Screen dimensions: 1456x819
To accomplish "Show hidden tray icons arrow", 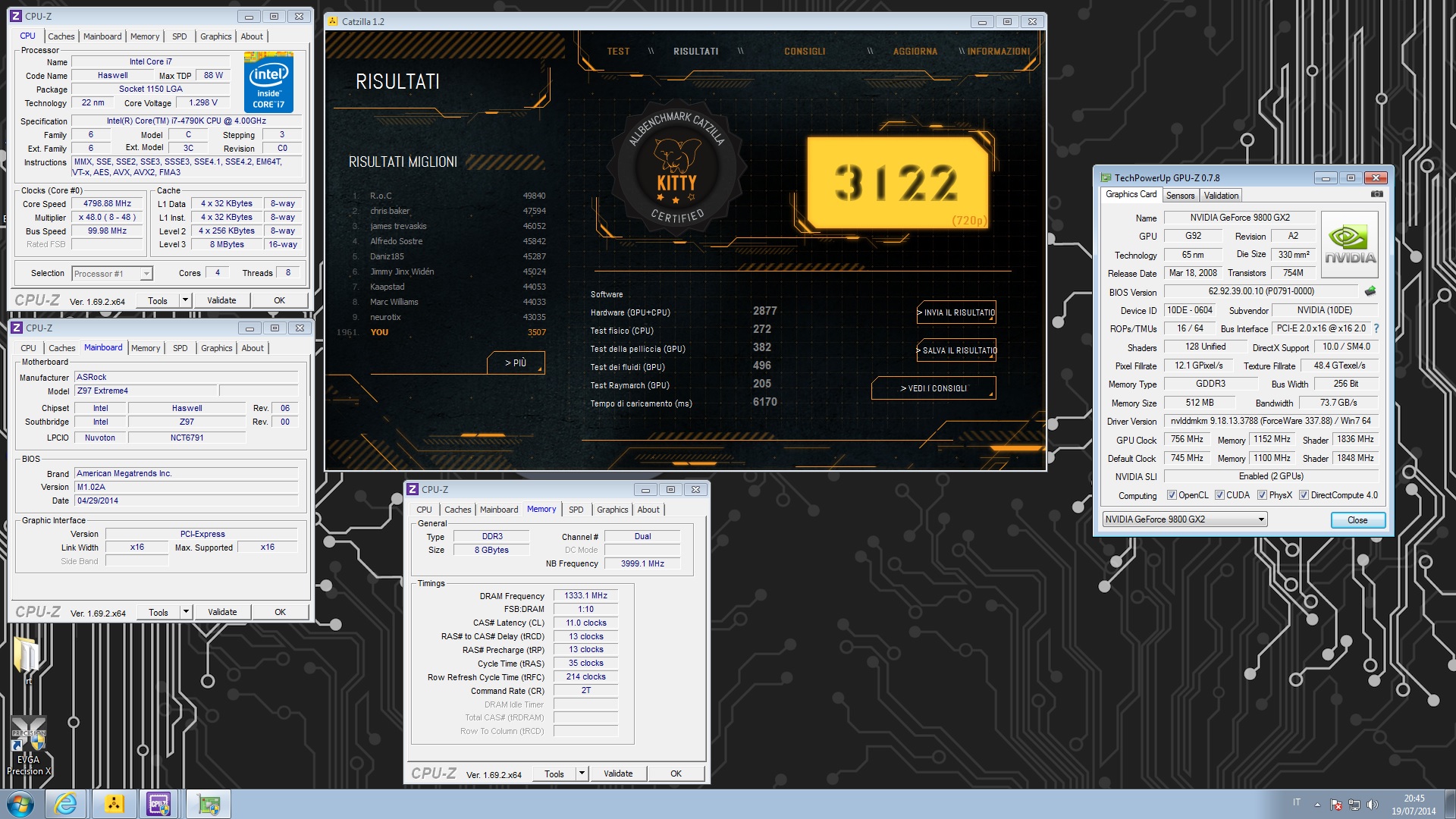I will click(1317, 805).
